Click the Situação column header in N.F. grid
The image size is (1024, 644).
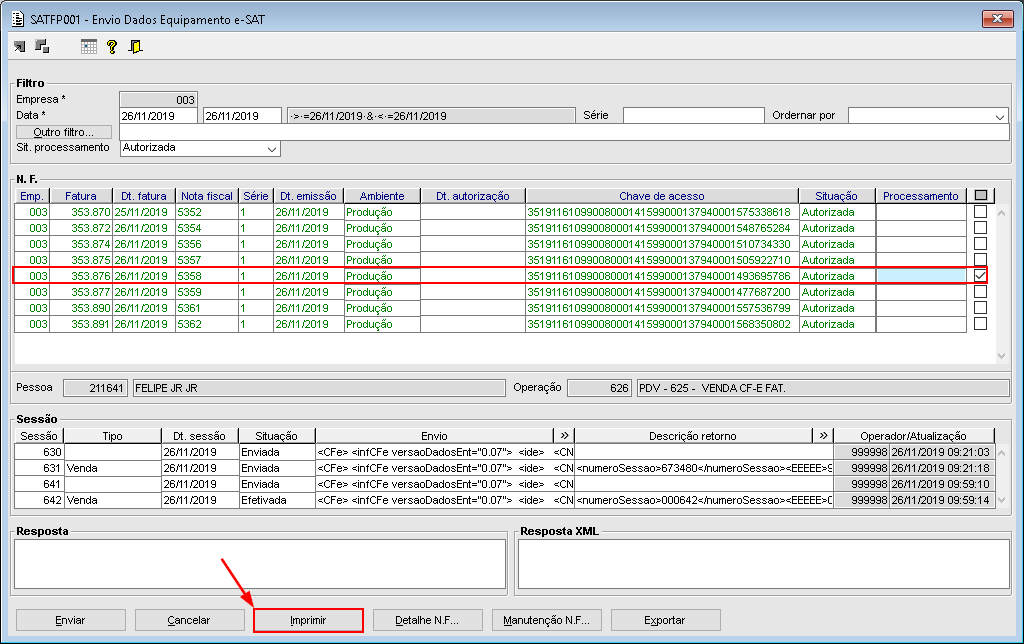[x=837, y=196]
